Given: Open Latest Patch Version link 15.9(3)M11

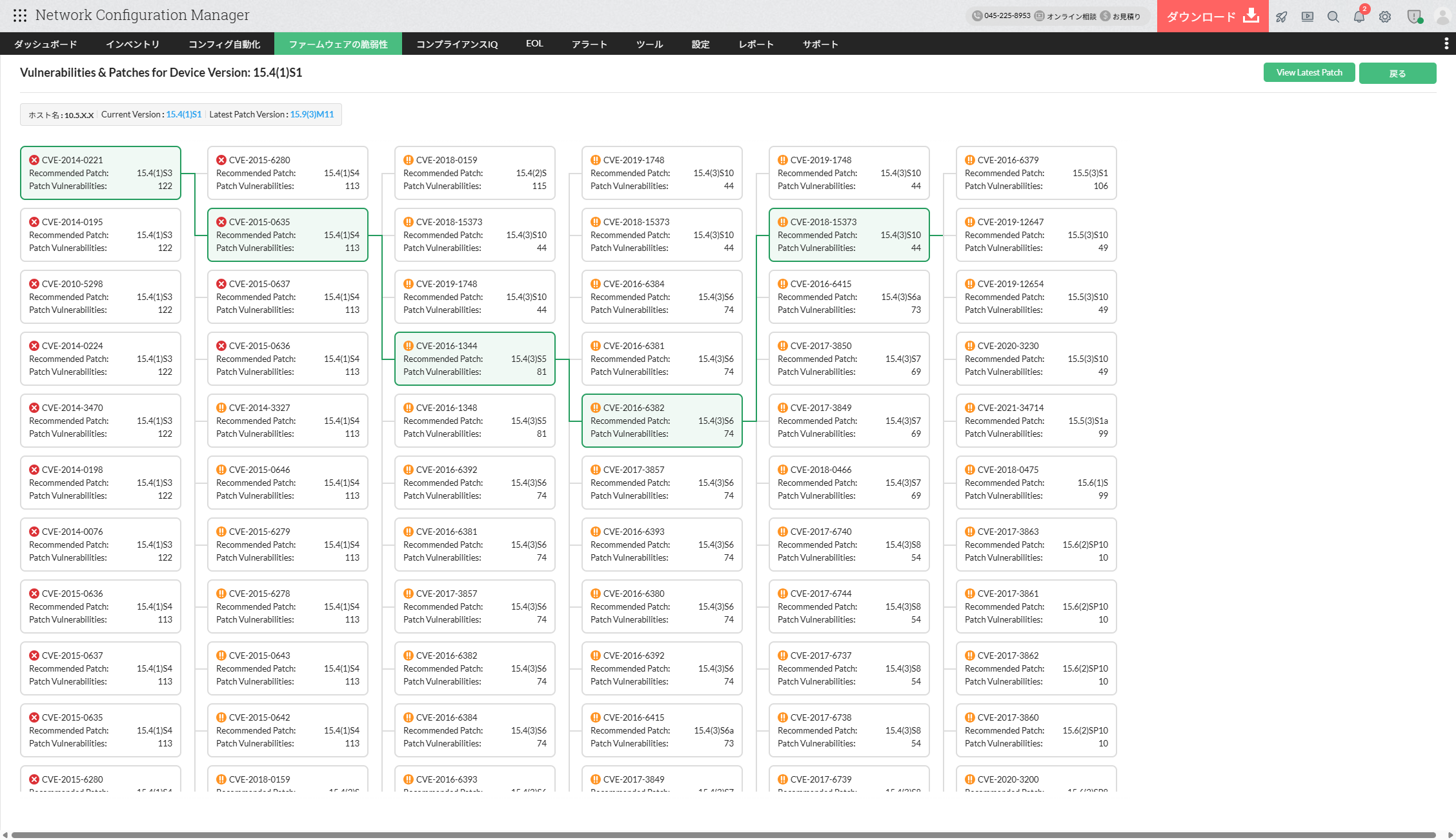Looking at the screenshot, I should pos(312,114).
